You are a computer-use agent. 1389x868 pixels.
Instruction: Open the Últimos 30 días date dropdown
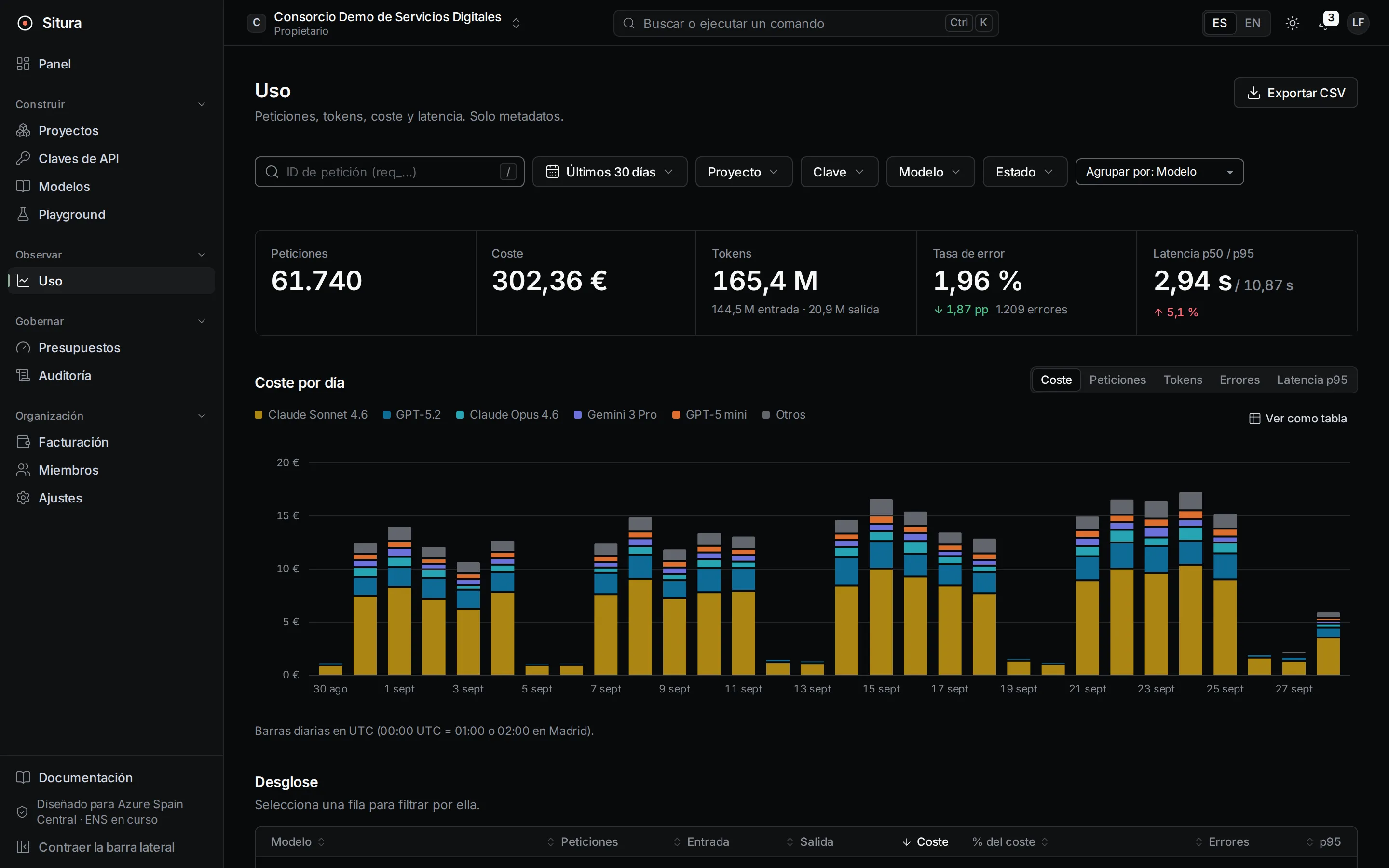[x=610, y=172]
